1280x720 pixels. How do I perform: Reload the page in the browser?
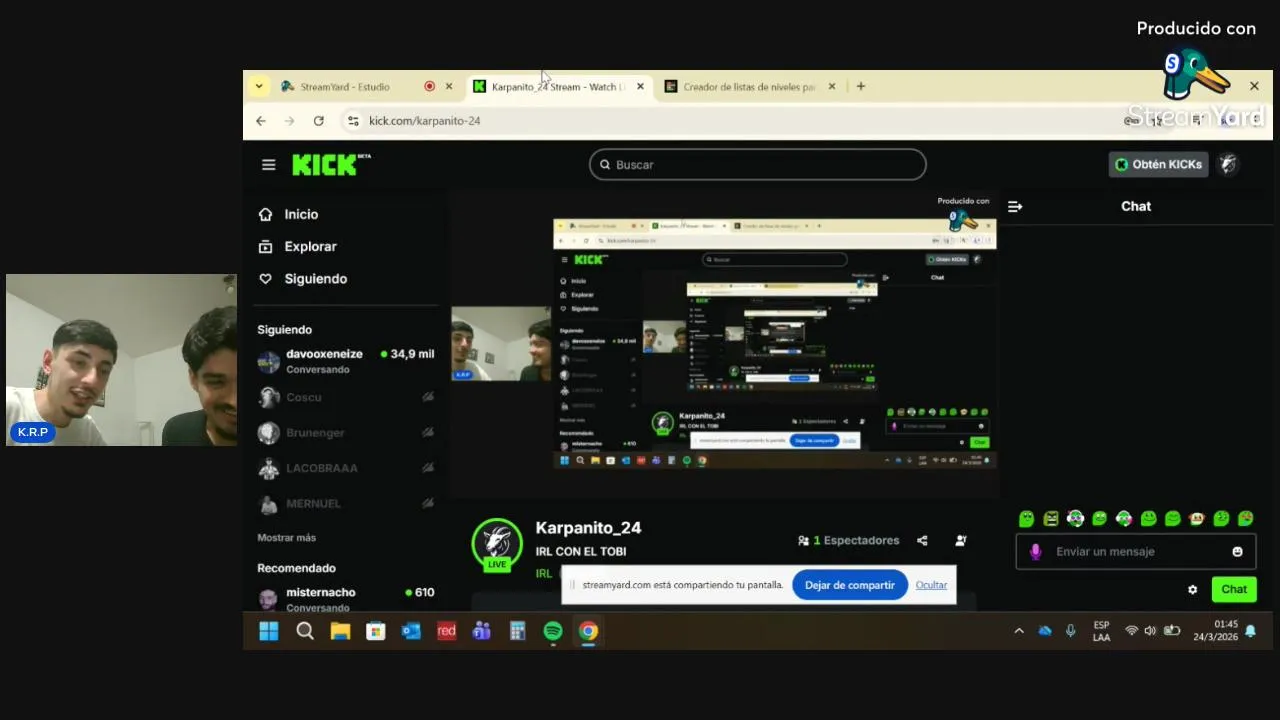[x=318, y=120]
